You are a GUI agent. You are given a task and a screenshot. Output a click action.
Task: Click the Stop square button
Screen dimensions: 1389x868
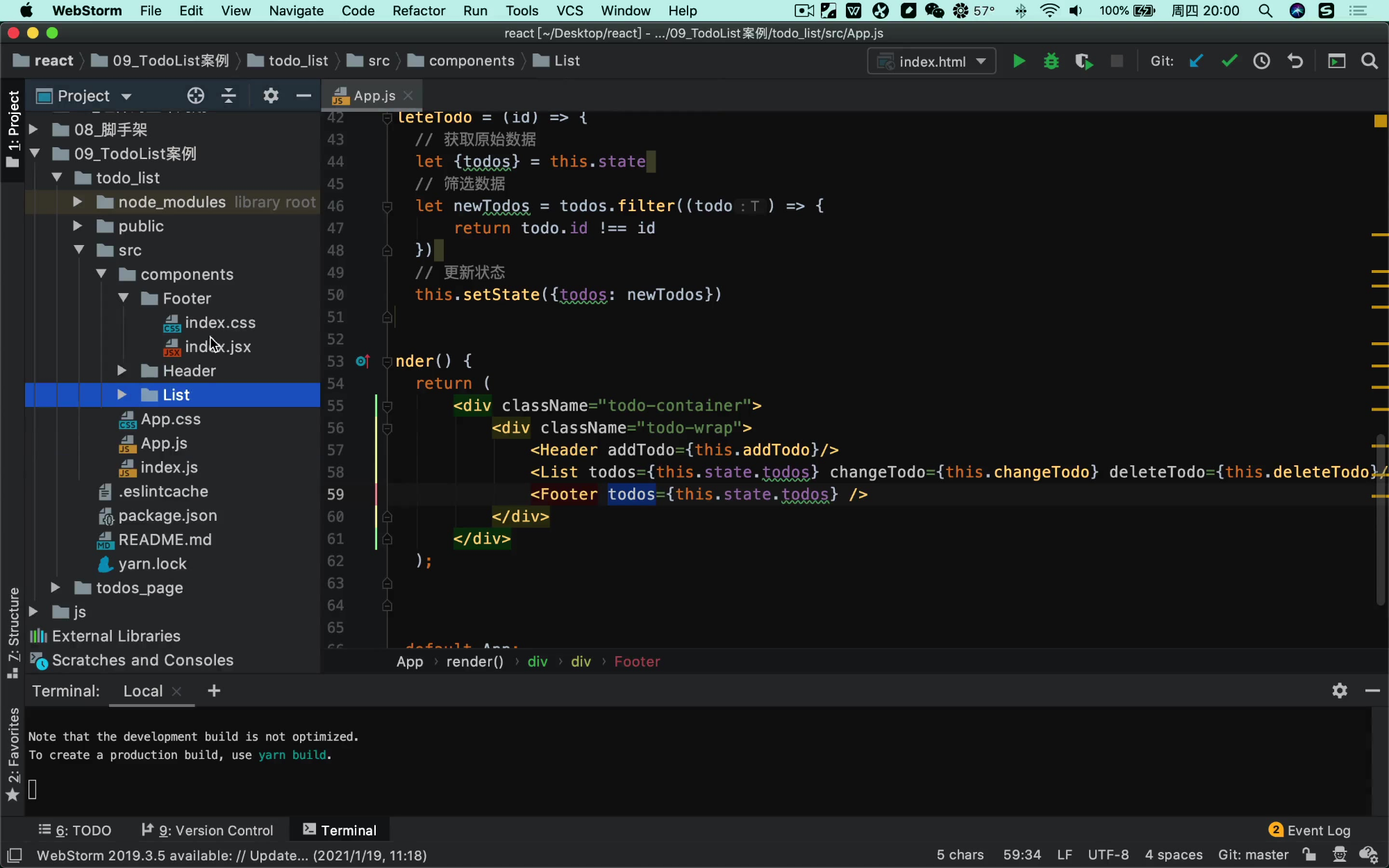(1117, 61)
